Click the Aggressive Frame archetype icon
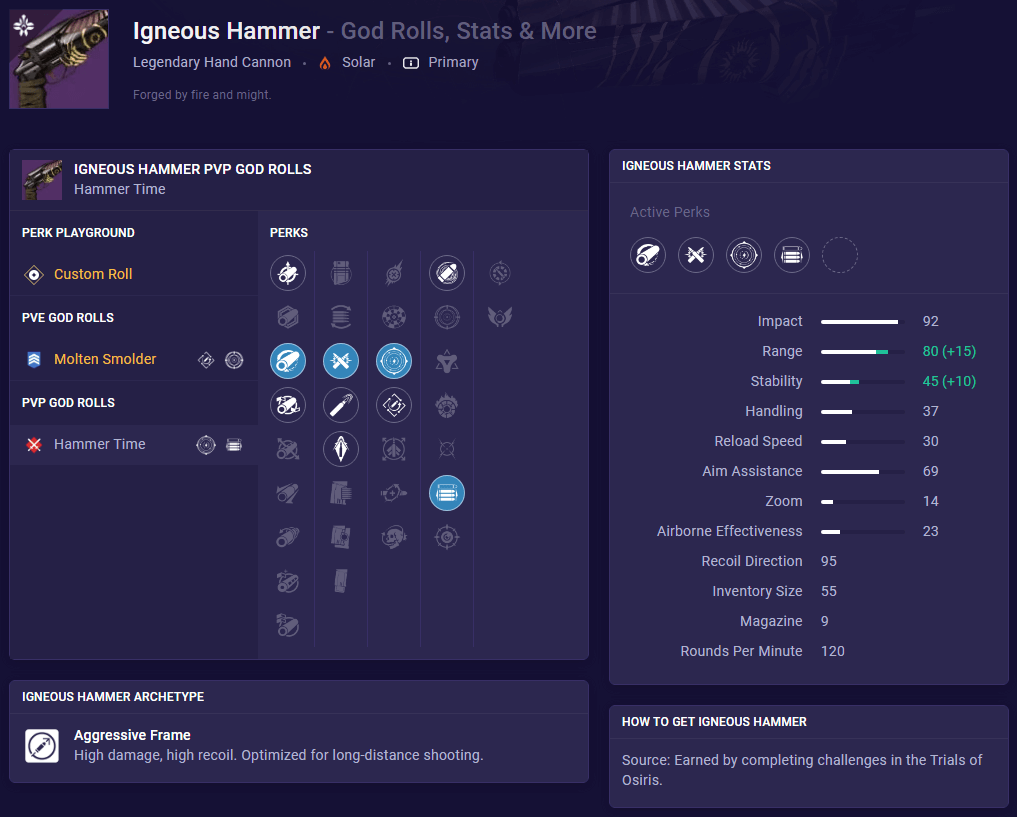Image resolution: width=1017 pixels, height=817 pixels. 41,746
